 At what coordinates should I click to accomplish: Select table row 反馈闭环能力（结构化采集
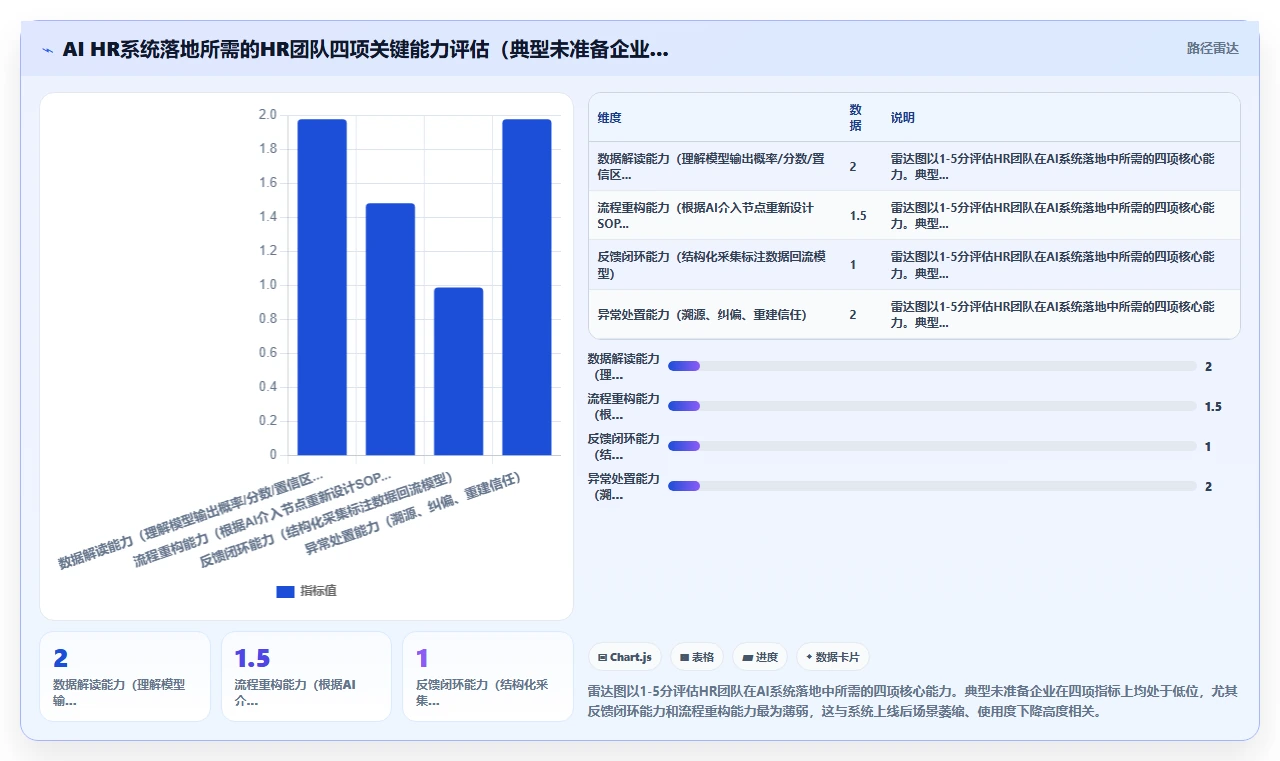pos(914,264)
